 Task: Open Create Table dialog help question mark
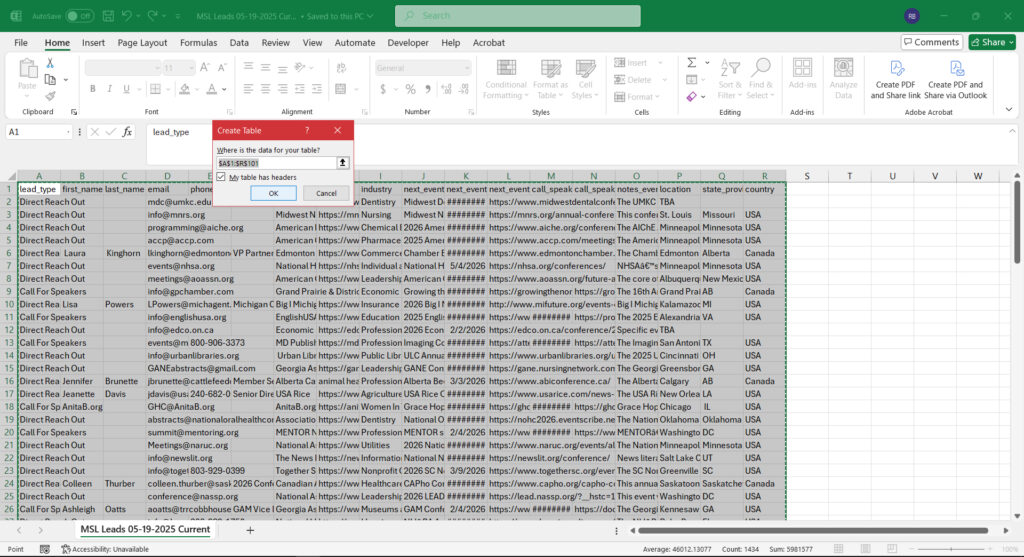point(307,131)
